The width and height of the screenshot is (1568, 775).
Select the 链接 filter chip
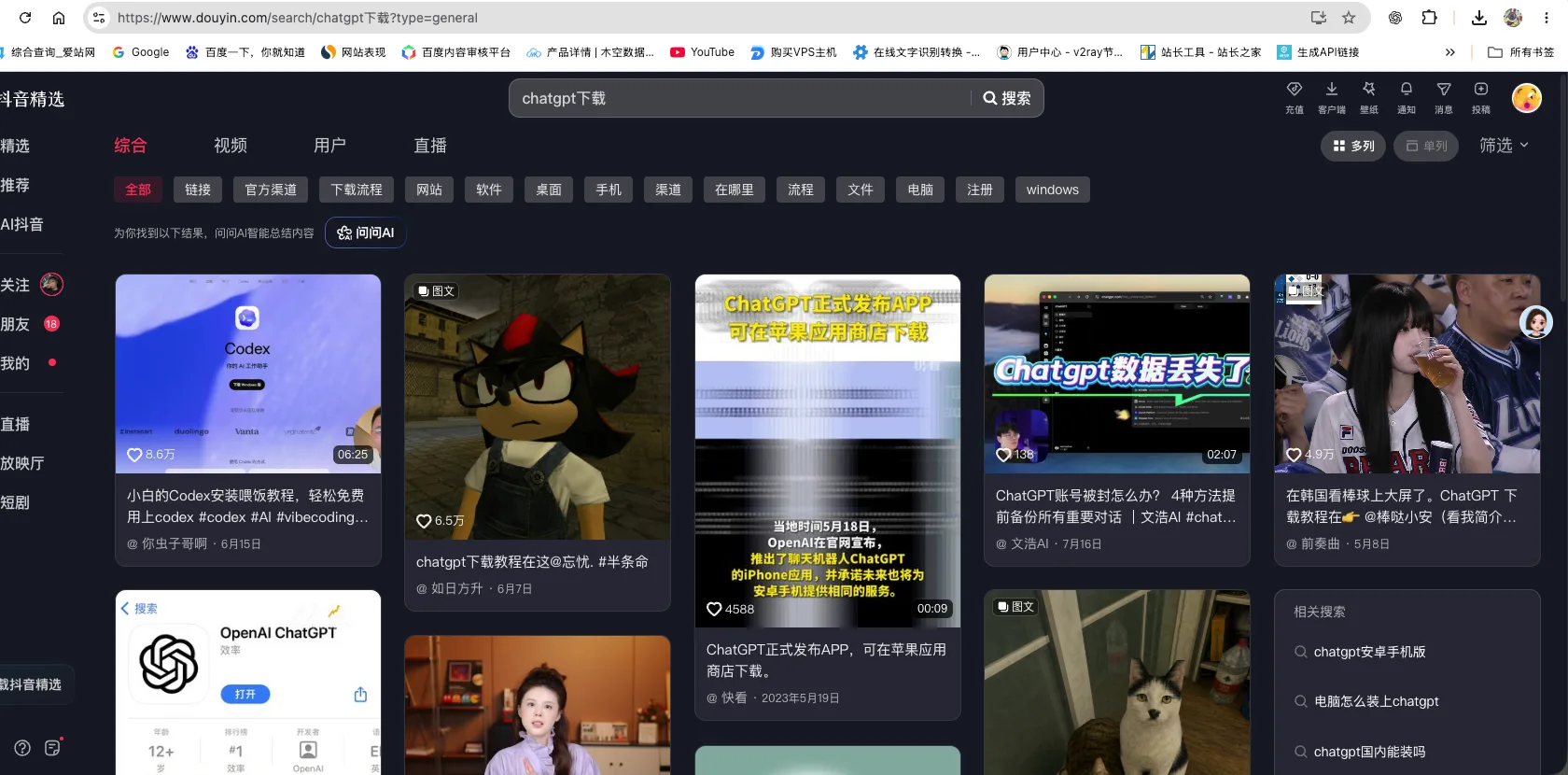click(198, 190)
